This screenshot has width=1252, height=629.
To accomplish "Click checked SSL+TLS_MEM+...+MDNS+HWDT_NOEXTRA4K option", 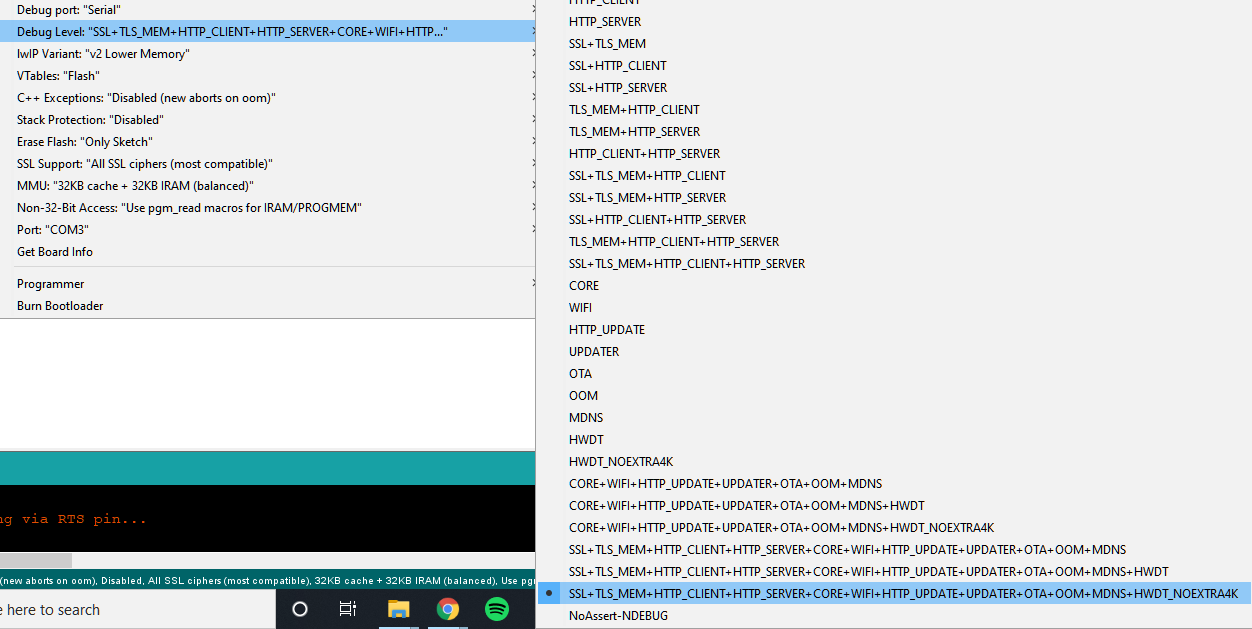I will tap(894, 594).
